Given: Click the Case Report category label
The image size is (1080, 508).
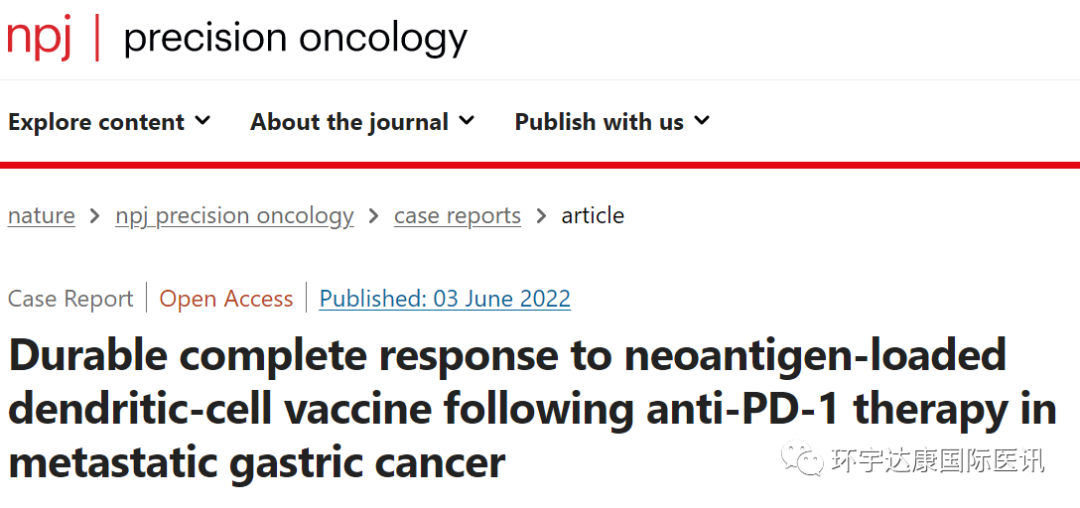Looking at the screenshot, I should (70, 298).
